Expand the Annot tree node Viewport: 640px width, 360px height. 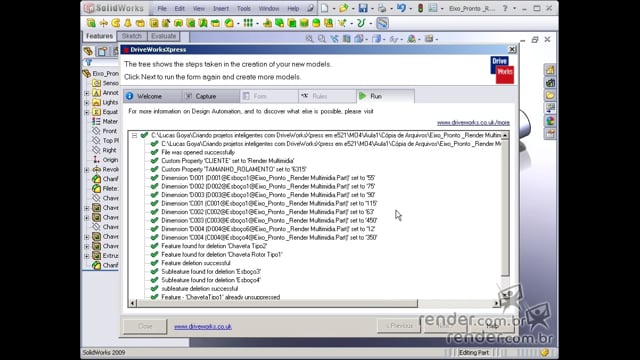click(x=87, y=93)
